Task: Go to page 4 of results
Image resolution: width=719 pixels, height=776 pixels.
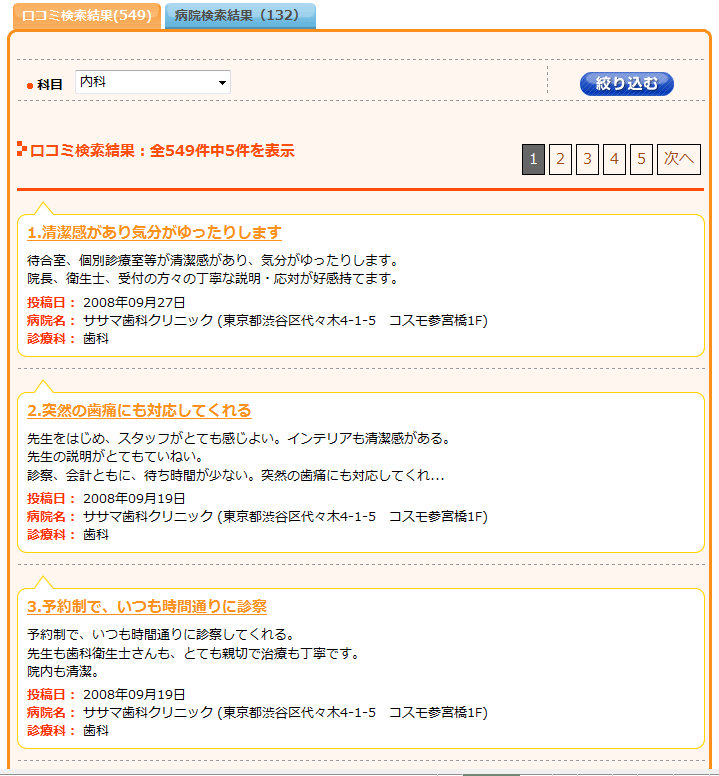Action: 614,159
